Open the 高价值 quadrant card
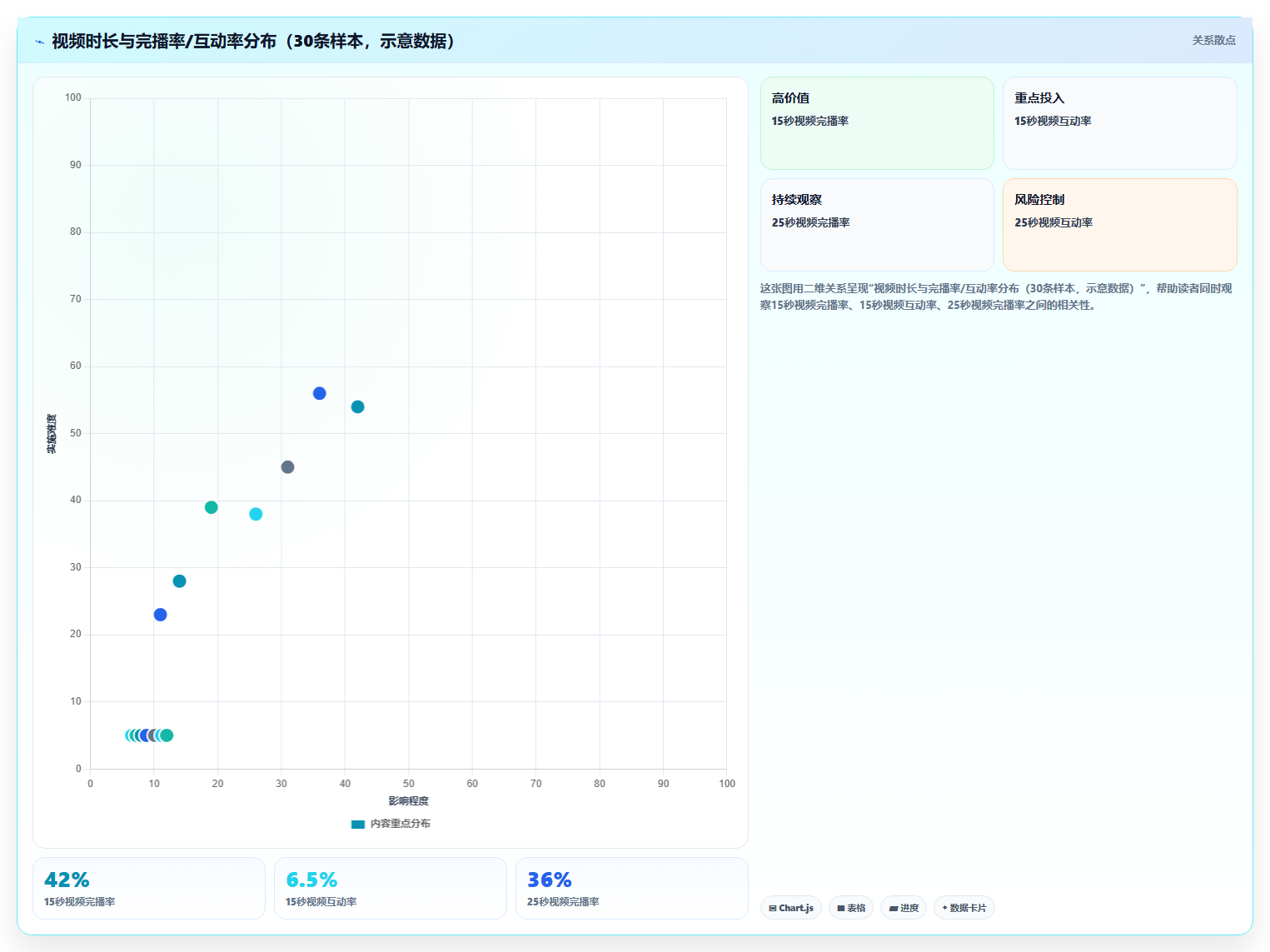 pyautogui.click(x=877, y=123)
